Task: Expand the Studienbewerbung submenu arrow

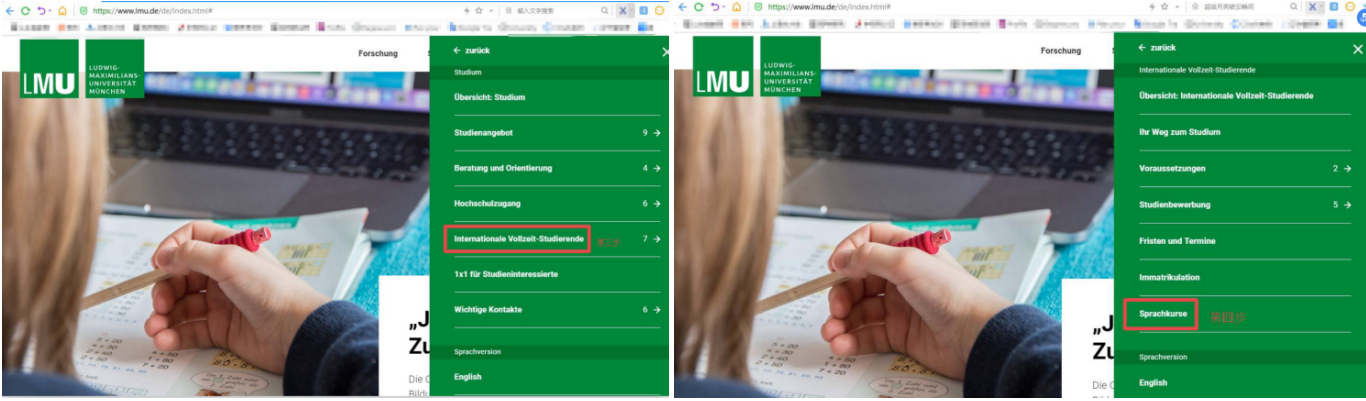Action: tap(1346, 205)
